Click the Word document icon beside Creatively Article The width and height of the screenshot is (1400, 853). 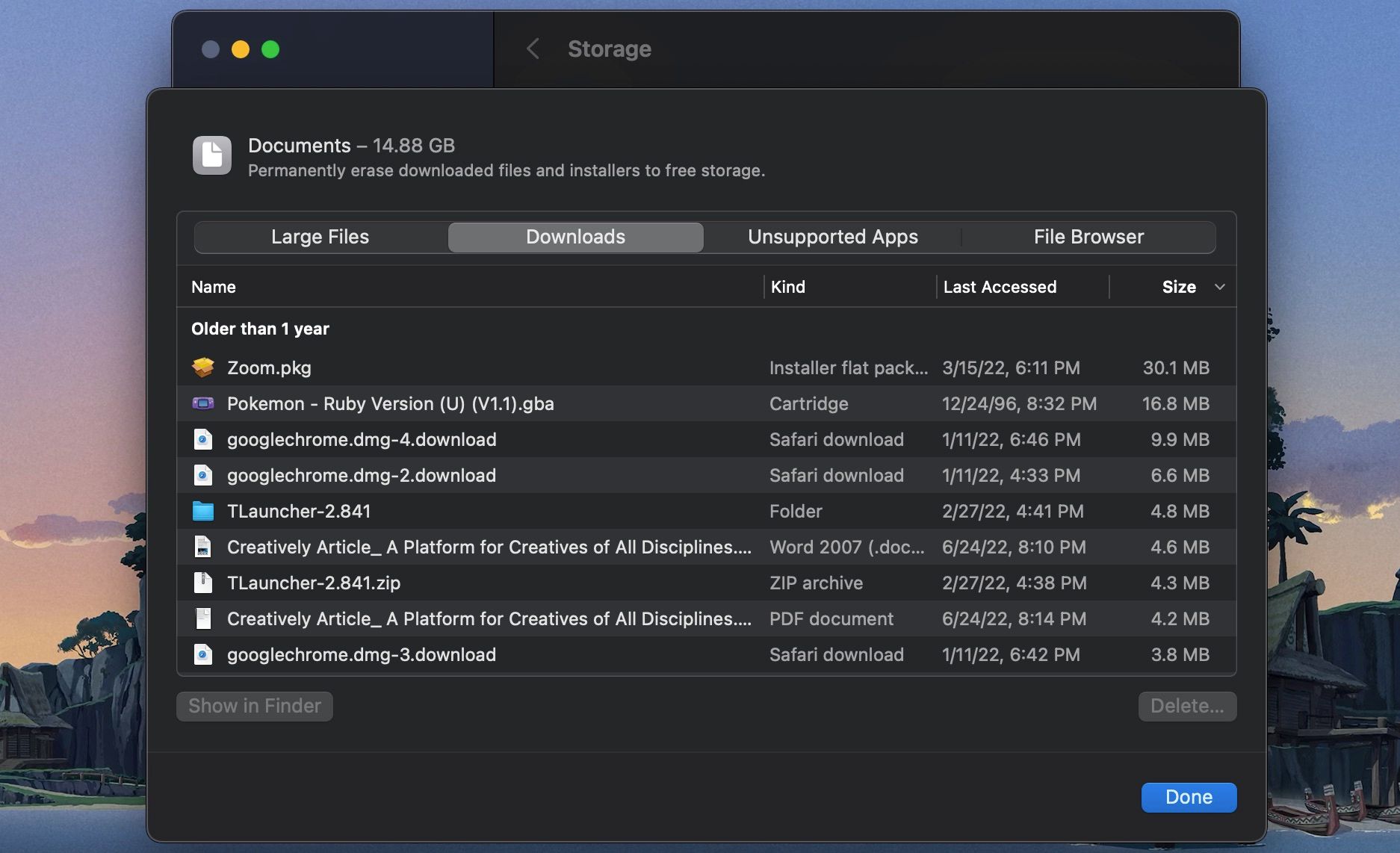click(203, 547)
